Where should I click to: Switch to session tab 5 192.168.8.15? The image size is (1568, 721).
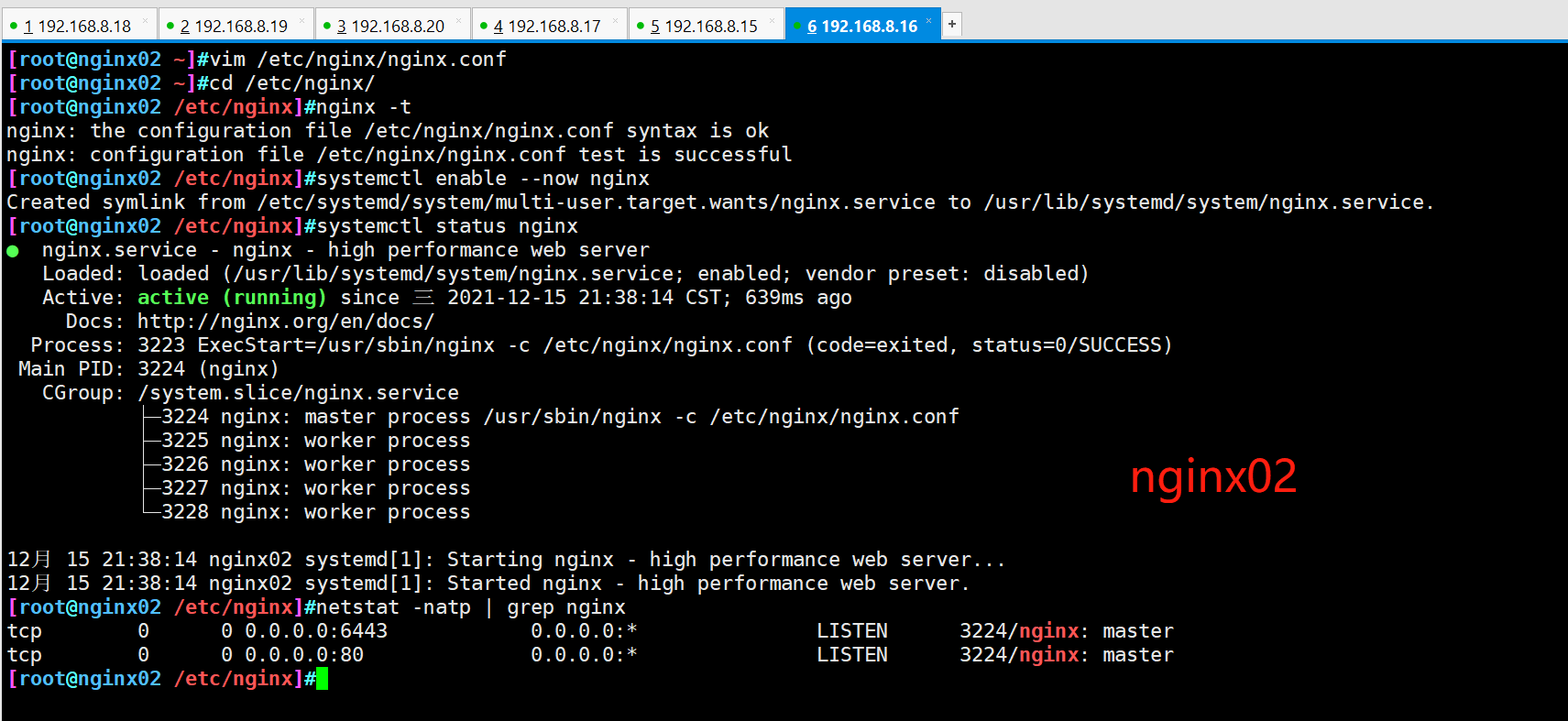click(705, 26)
